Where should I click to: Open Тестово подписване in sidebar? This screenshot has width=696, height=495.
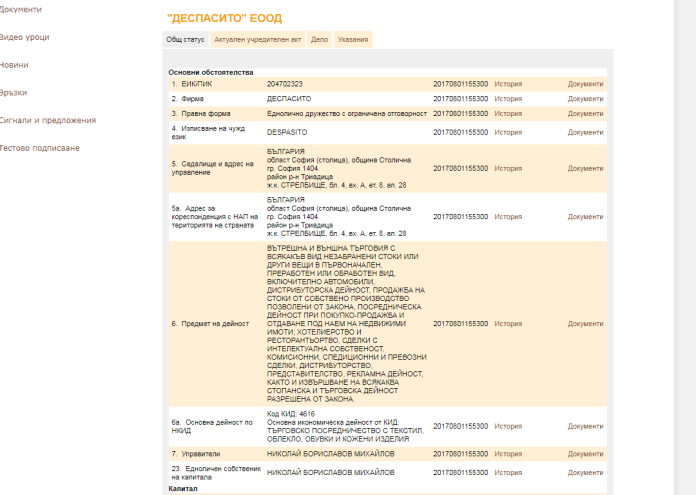tap(39, 148)
